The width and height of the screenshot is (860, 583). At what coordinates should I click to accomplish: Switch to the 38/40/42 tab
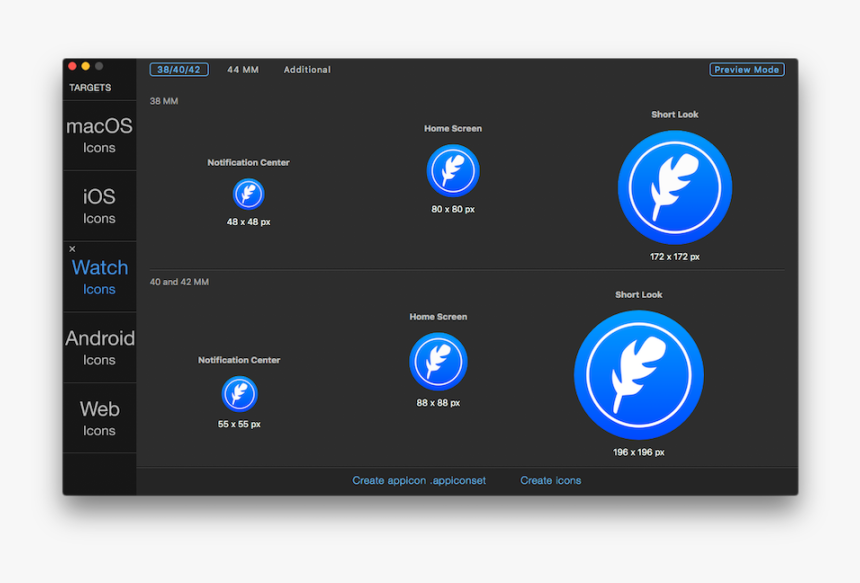click(179, 69)
